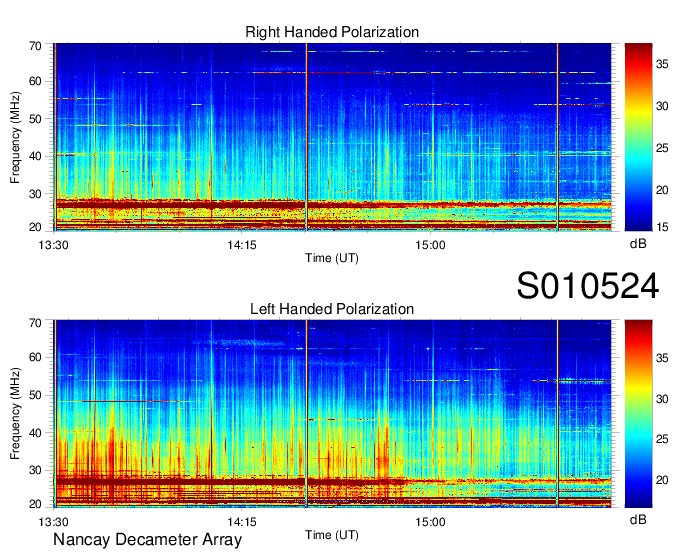Click the Left Handed Polarization title

click(332, 309)
